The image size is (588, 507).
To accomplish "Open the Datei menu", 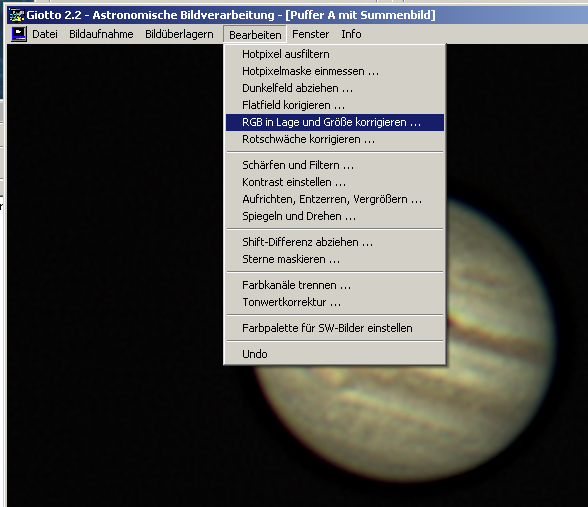I will tap(45, 34).
